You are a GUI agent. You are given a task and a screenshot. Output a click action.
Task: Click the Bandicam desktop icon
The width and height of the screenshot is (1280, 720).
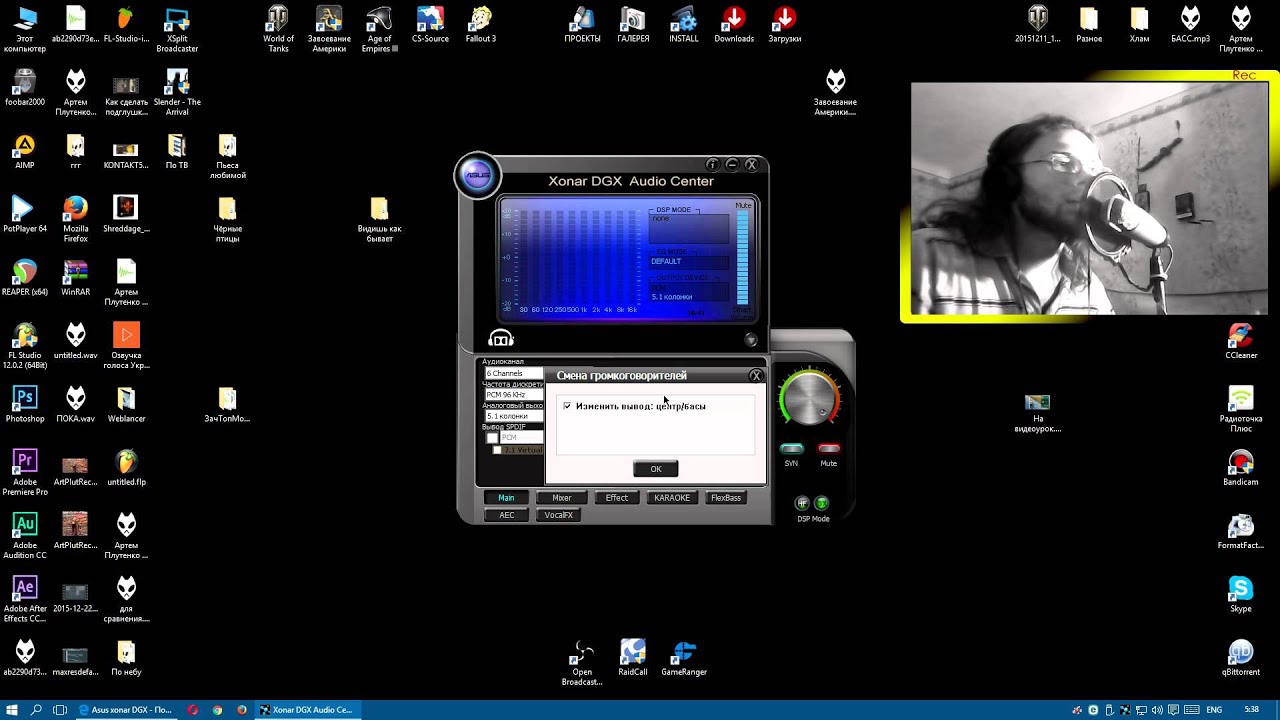click(x=1240, y=463)
